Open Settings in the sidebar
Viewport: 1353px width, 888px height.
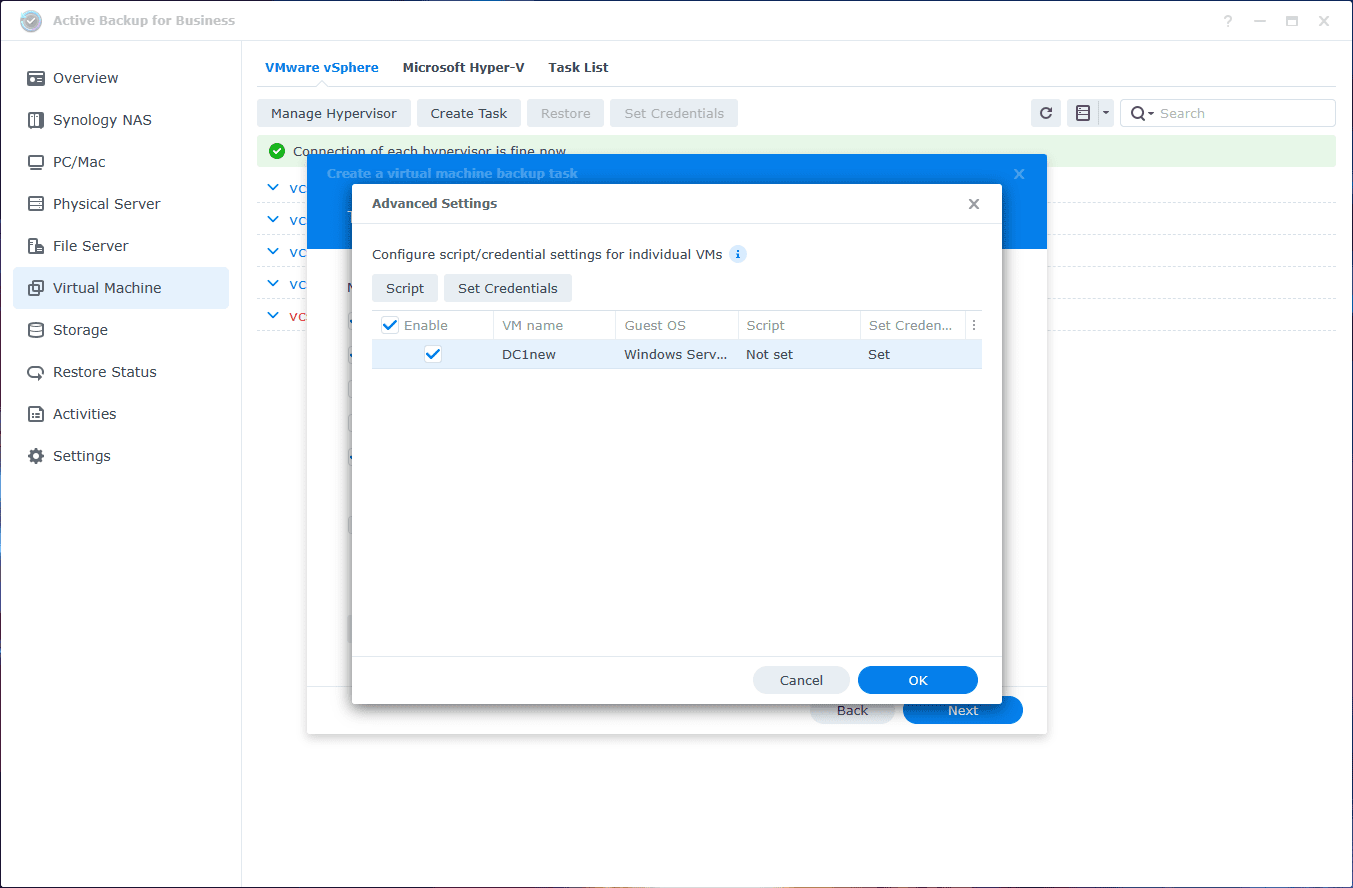coord(120,456)
